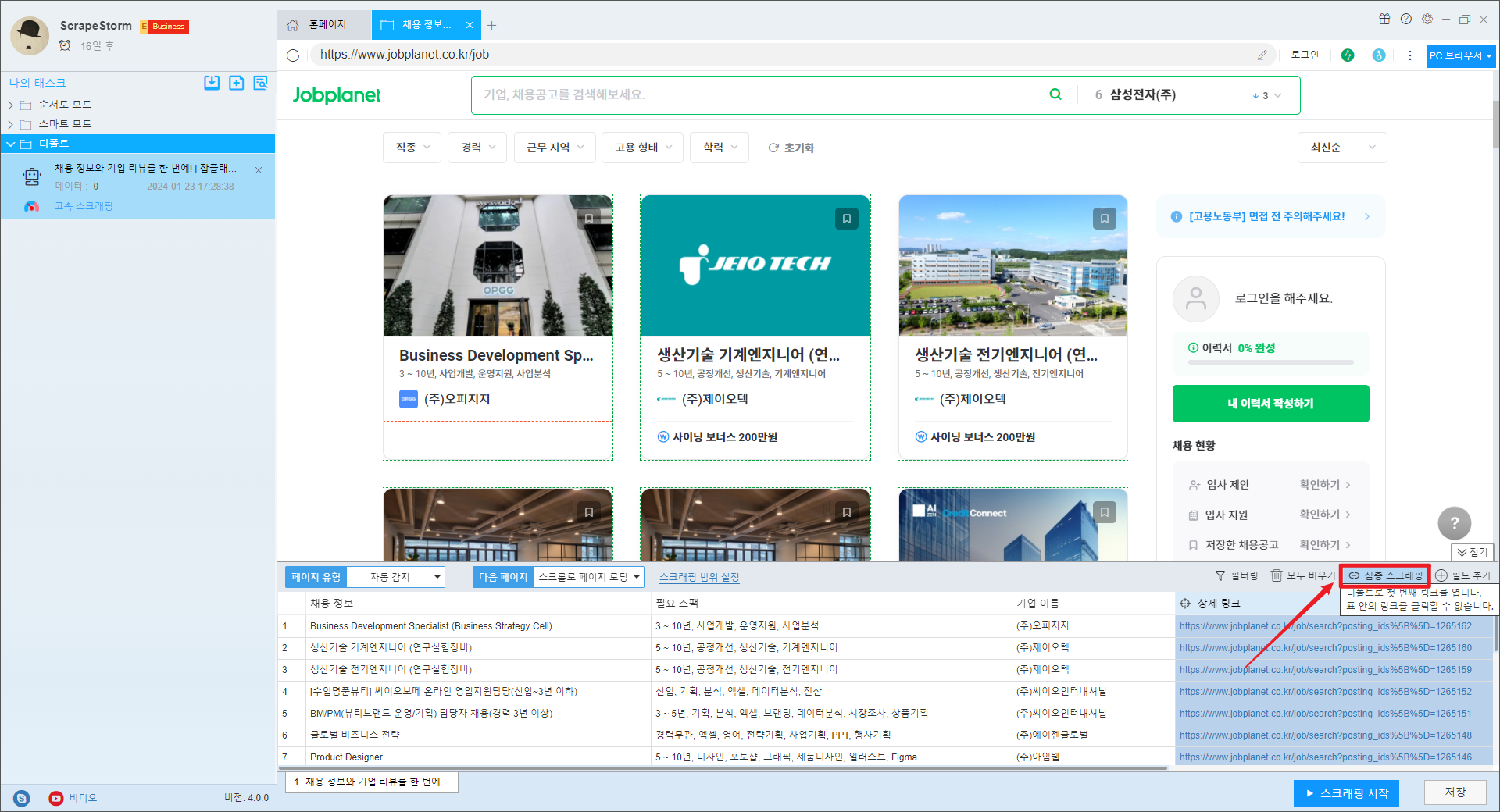Remove the 채용 정보 task with its X

coord(259,170)
